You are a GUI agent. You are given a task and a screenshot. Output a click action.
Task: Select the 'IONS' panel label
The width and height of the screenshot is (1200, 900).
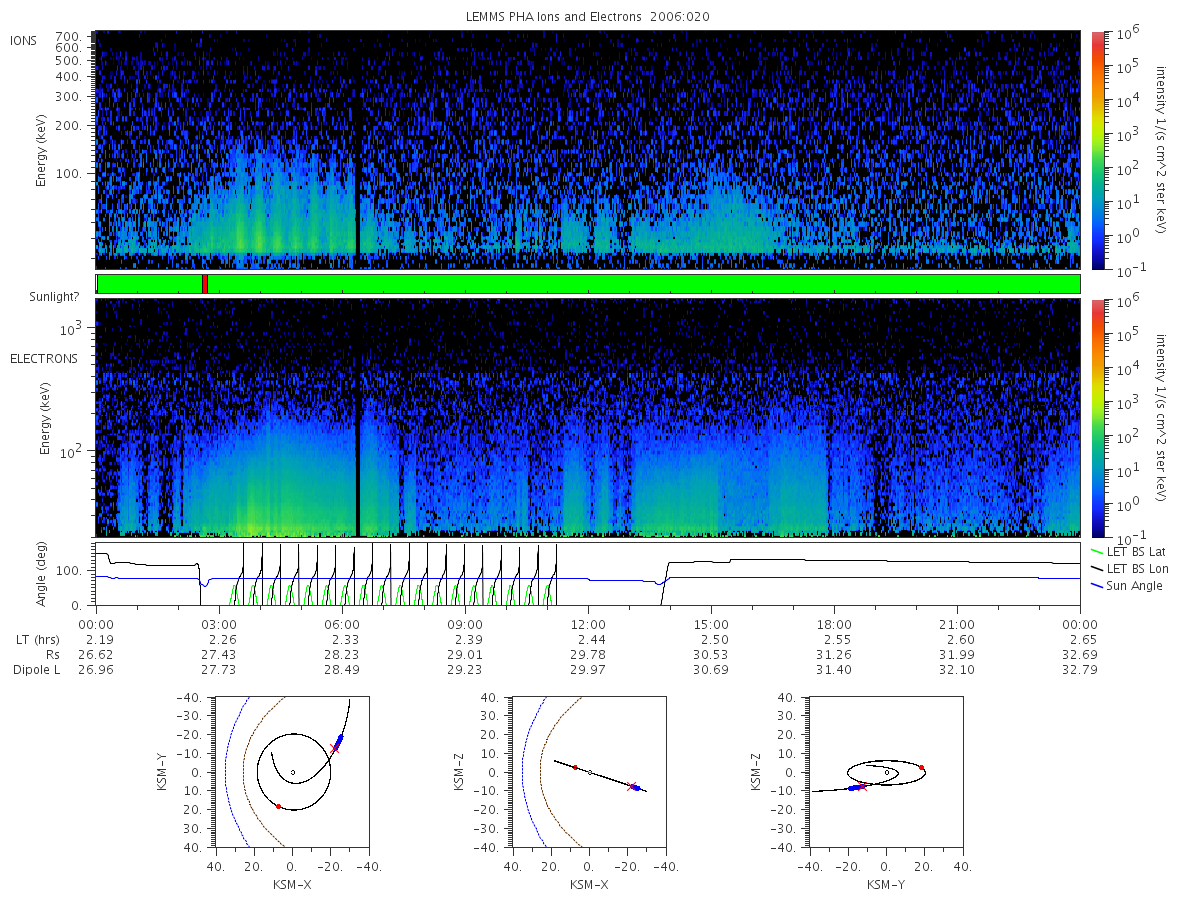(25, 41)
